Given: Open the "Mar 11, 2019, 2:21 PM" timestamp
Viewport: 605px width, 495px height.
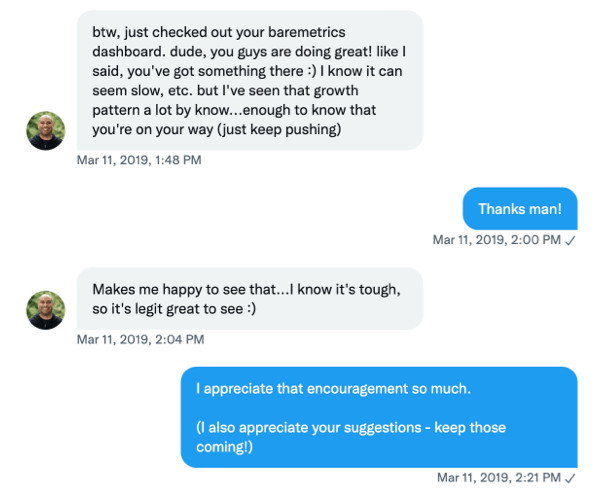Looking at the screenshot, I should (x=496, y=479).
